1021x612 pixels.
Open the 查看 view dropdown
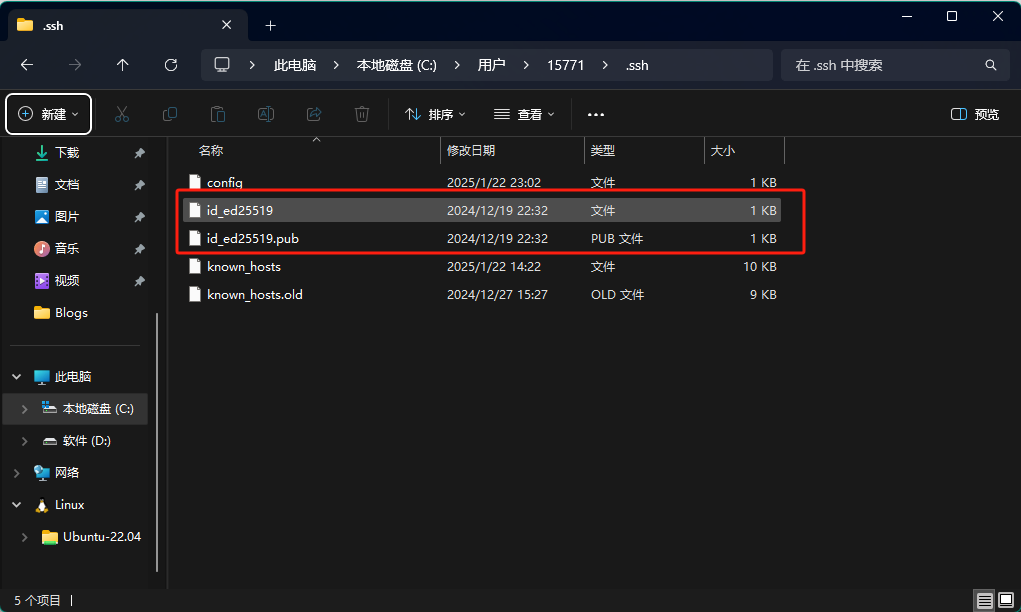(x=524, y=114)
